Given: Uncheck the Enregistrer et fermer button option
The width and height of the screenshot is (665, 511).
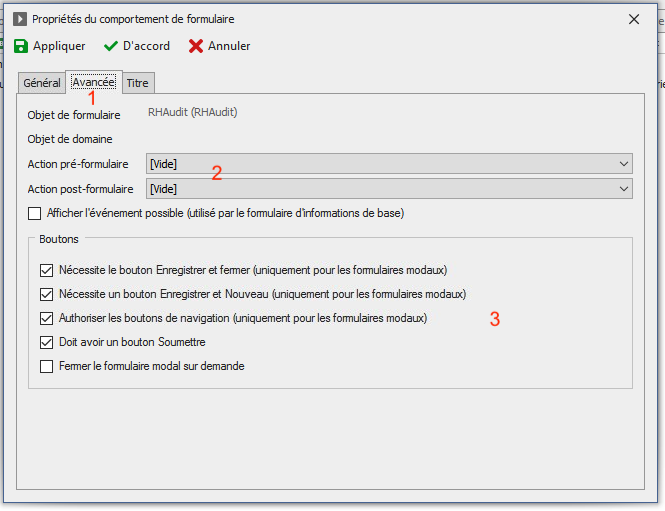Looking at the screenshot, I should [x=46, y=270].
